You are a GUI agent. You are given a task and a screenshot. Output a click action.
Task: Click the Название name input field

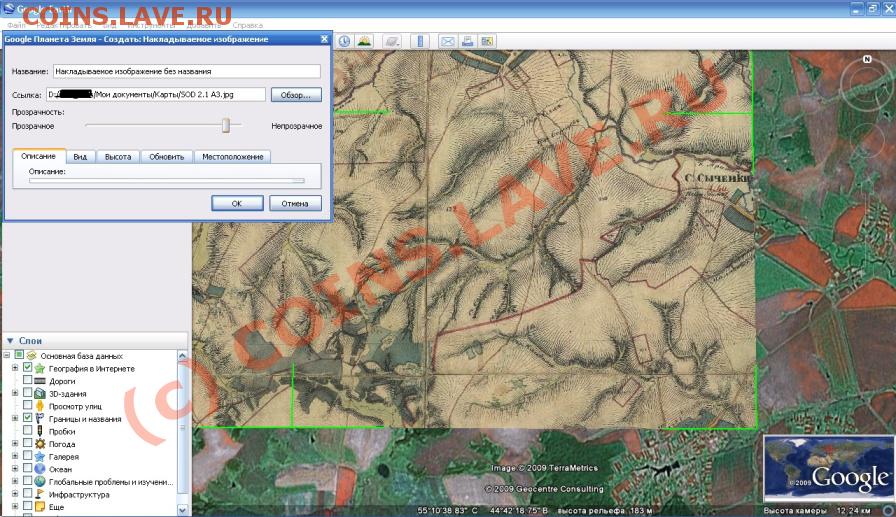tap(187, 71)
